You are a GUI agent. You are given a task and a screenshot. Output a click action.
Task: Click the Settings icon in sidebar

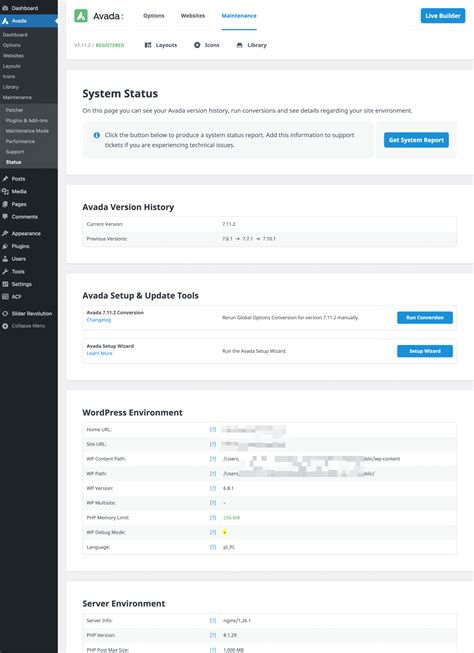pos(5,284)
